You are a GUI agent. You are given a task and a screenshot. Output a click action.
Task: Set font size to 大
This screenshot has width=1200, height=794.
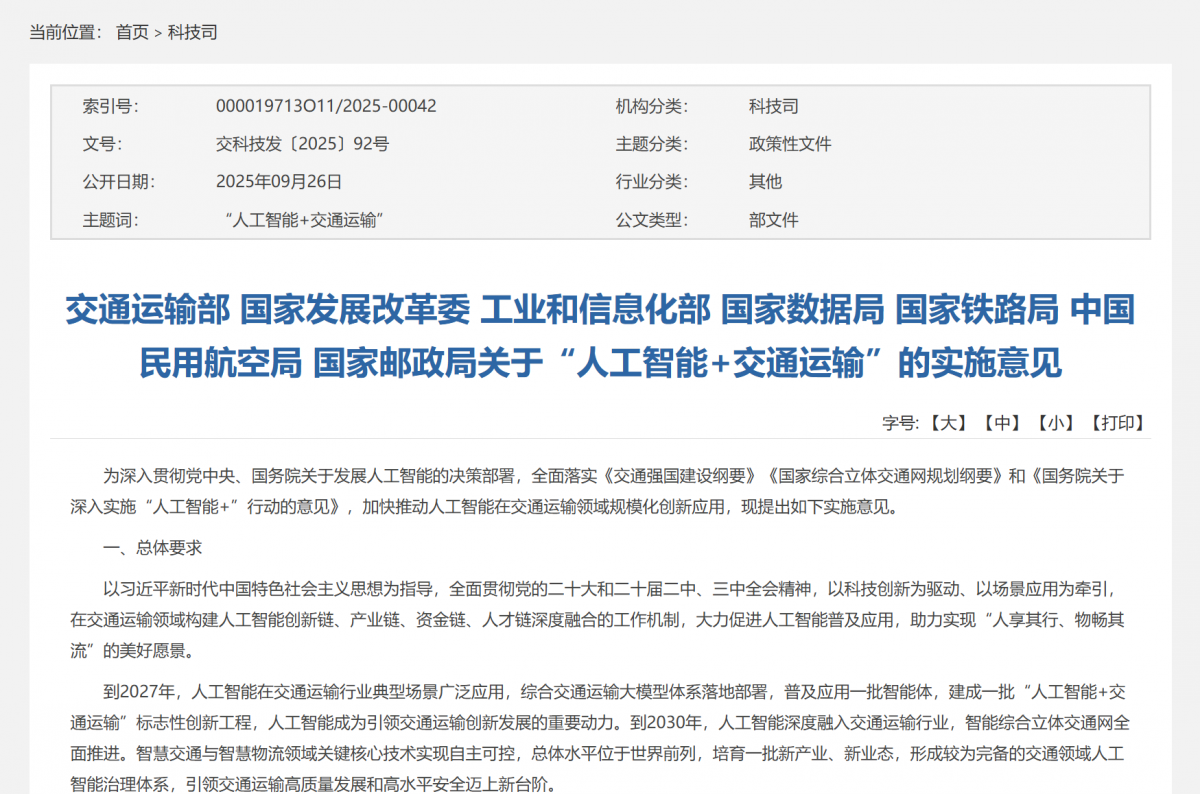click(947, 422)
